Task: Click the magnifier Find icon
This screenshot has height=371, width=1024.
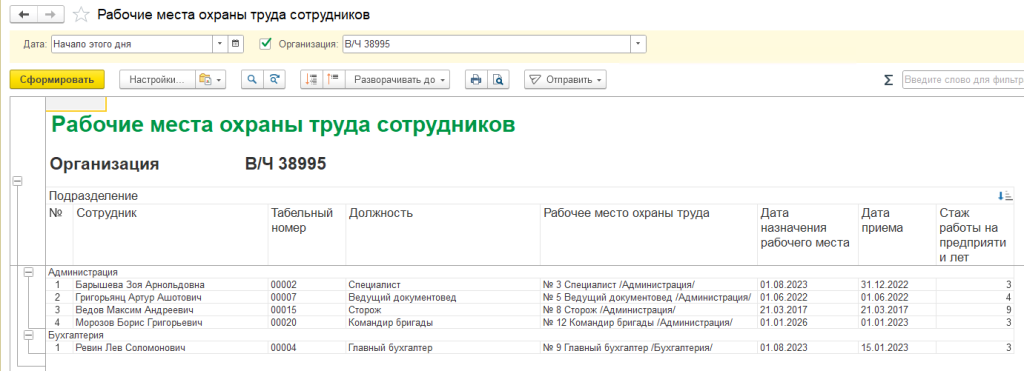Action: pos(253,80)
